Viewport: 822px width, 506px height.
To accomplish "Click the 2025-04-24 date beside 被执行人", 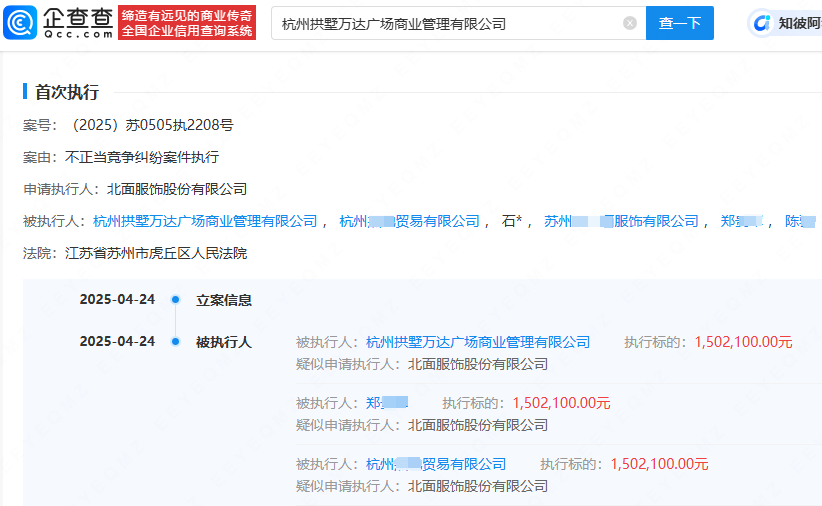I will pyautogui.click(x=117, y=341).
